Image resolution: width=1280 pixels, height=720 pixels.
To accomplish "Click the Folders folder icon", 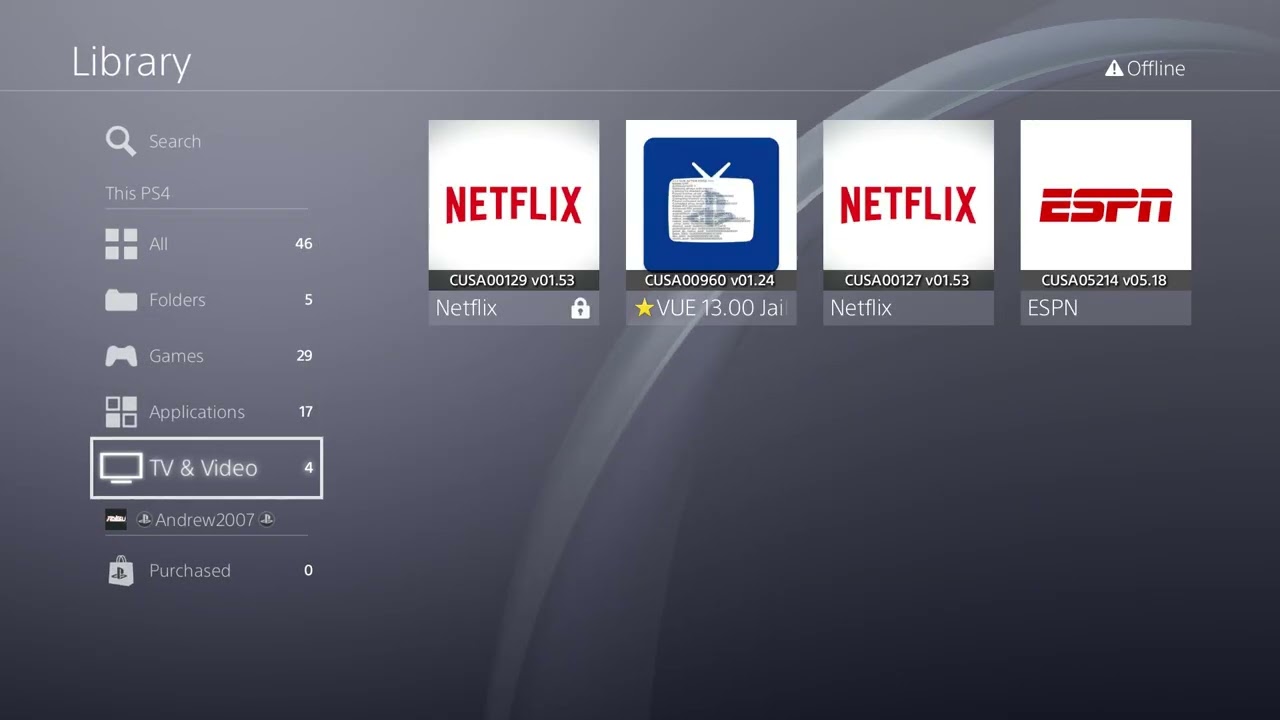I will (121, 300).
